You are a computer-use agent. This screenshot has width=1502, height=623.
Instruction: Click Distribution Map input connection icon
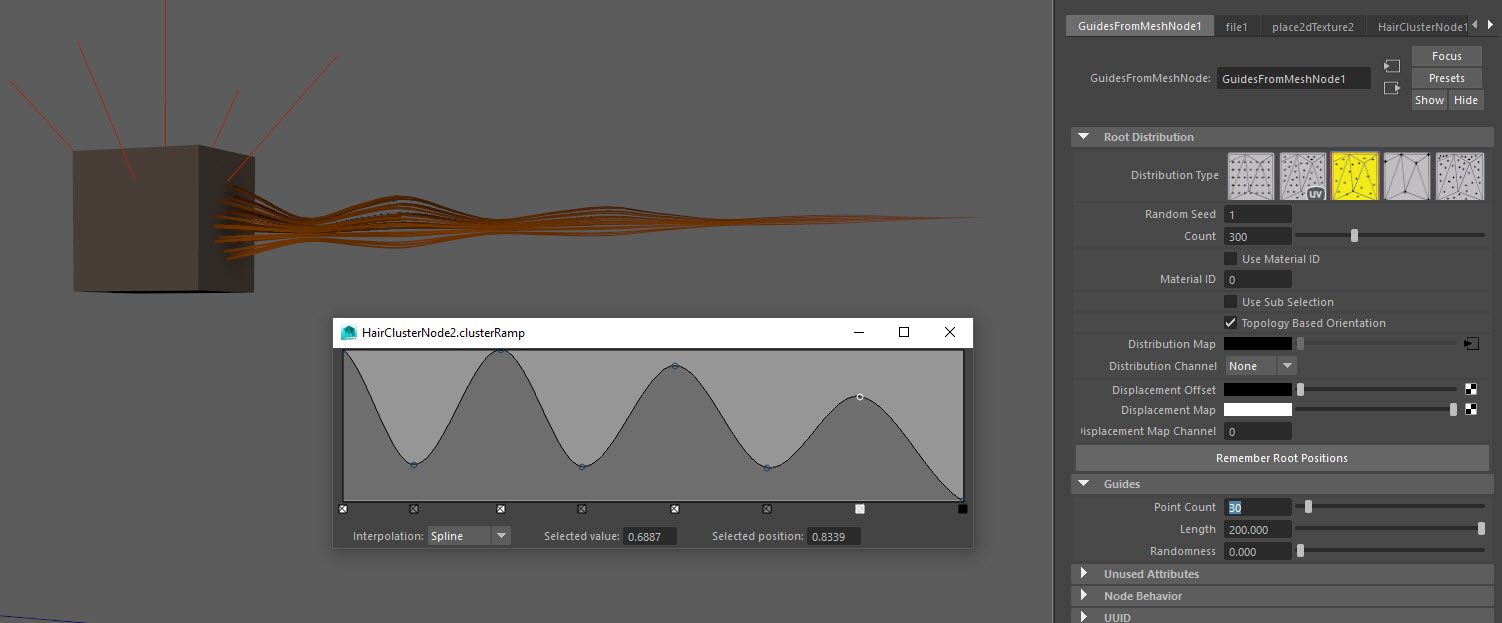coord(1470,344)
